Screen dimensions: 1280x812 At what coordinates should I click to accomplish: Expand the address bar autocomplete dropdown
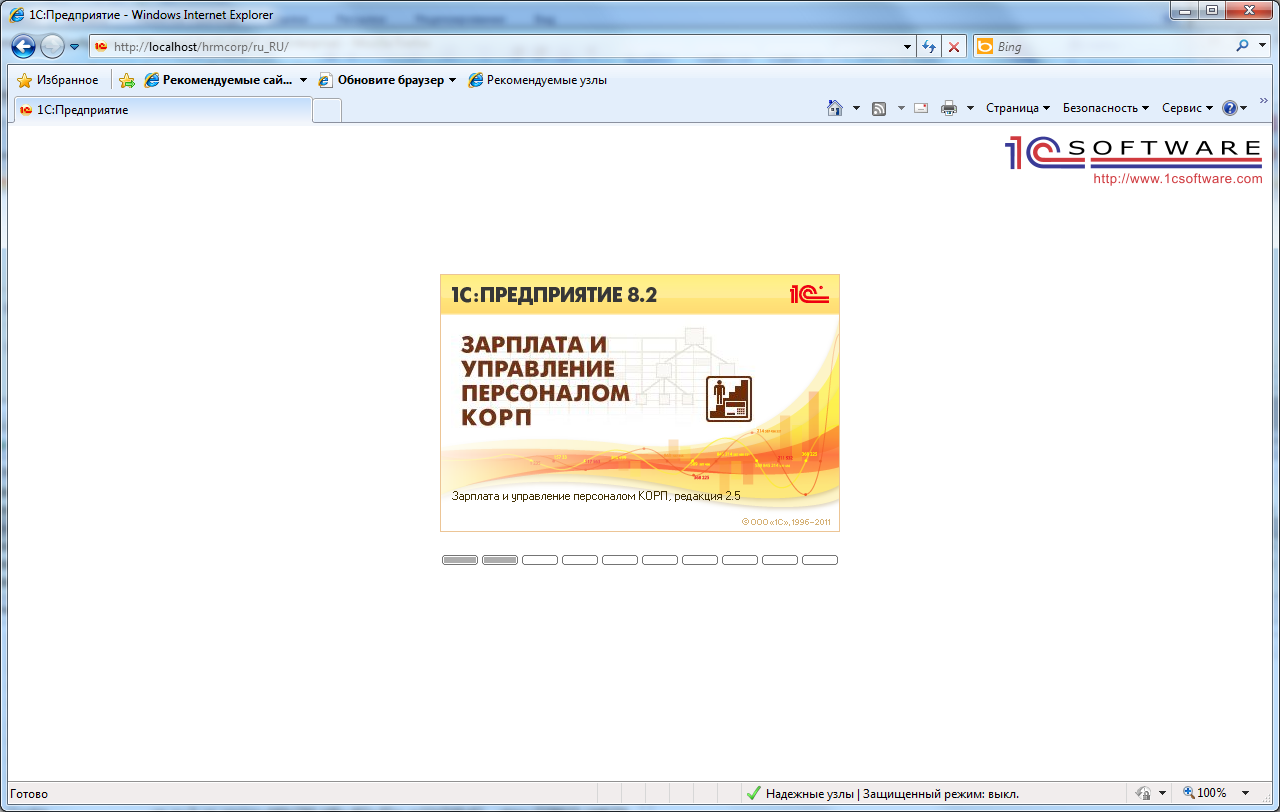click(908, 46)
